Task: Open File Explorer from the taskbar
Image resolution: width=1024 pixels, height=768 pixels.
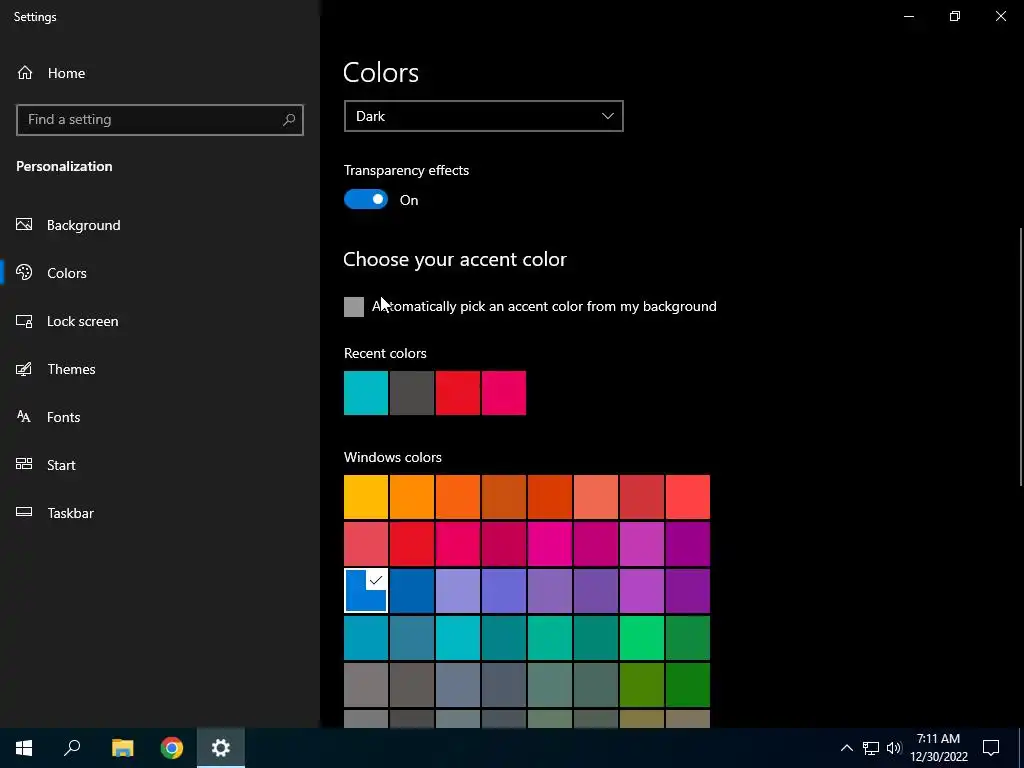Action: [122, 748]
